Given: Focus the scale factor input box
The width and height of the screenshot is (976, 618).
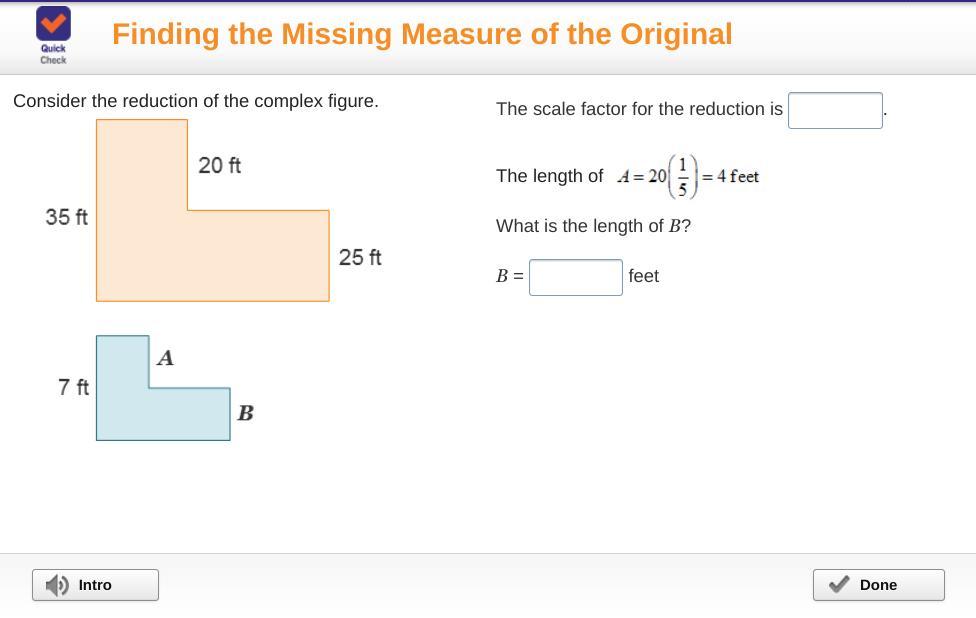Looking at the screenshot, I should [835, 110].
